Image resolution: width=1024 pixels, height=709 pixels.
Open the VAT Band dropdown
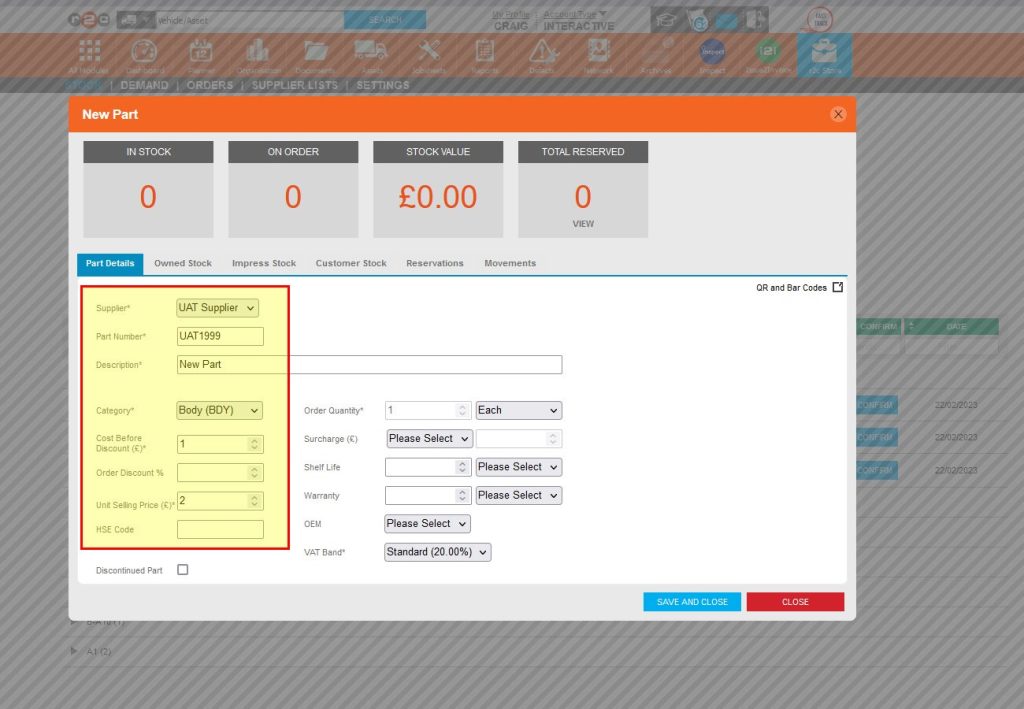[437, 551]
